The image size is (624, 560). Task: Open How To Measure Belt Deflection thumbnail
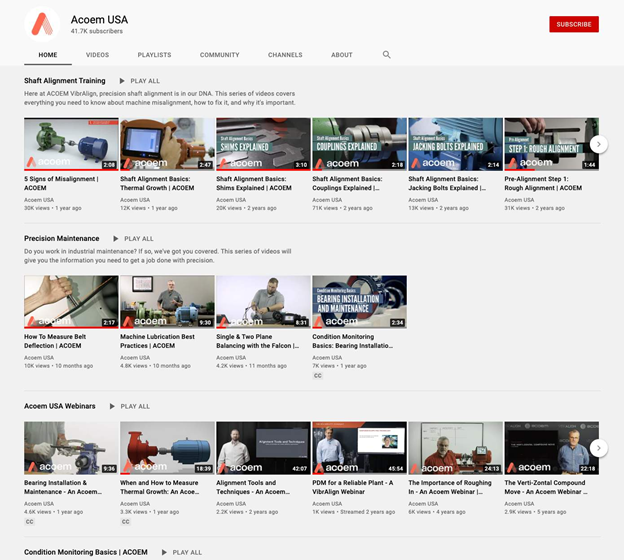(71, 301)
